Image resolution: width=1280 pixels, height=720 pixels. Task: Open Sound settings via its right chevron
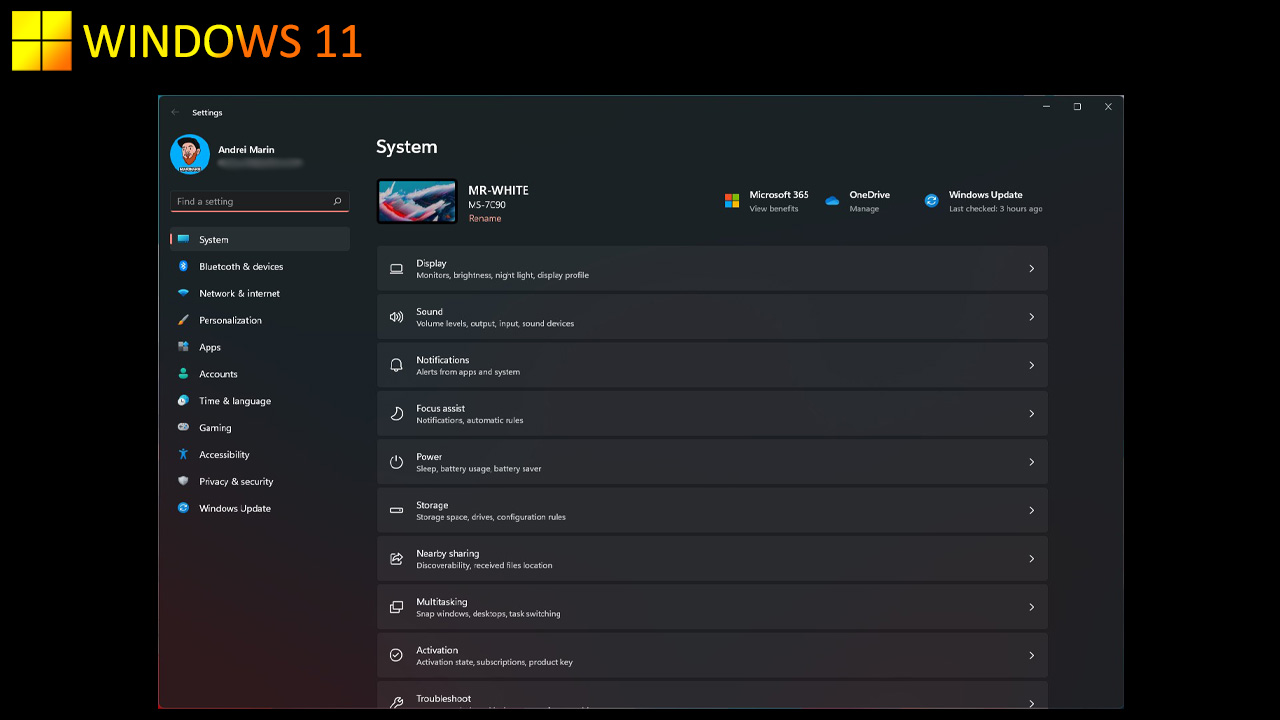coord(1031,317)
